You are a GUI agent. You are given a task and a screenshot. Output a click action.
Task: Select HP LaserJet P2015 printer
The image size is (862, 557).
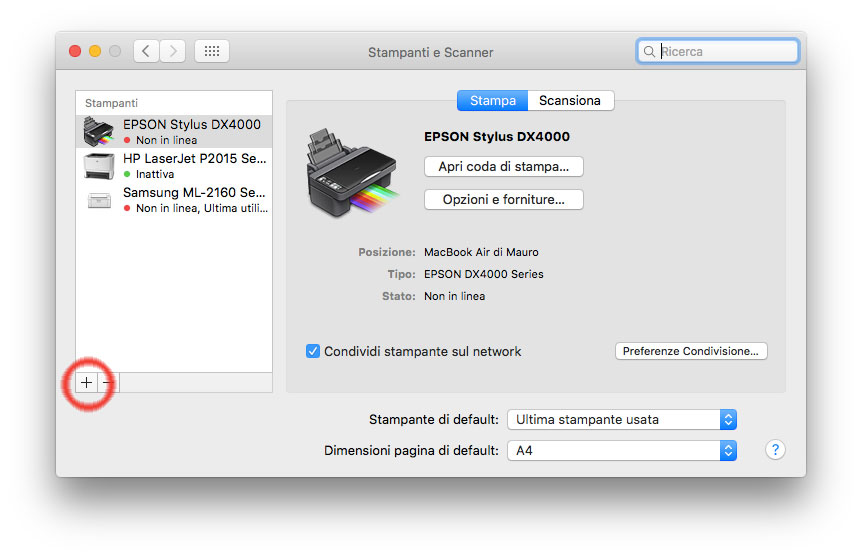174,166
